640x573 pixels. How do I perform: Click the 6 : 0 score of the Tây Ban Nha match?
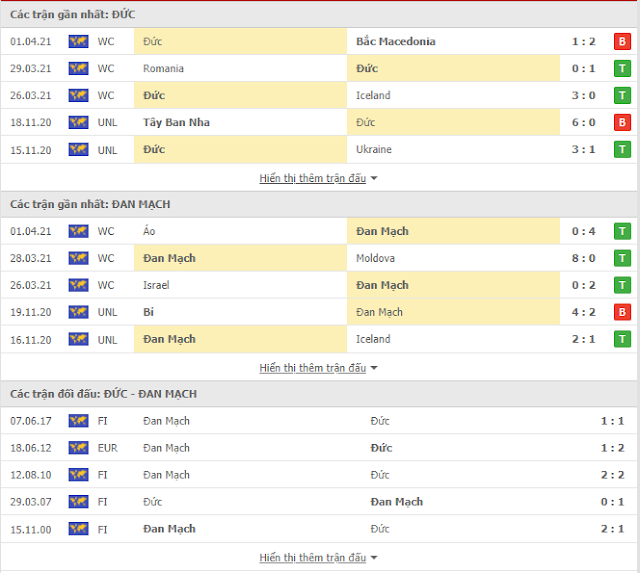583,122
